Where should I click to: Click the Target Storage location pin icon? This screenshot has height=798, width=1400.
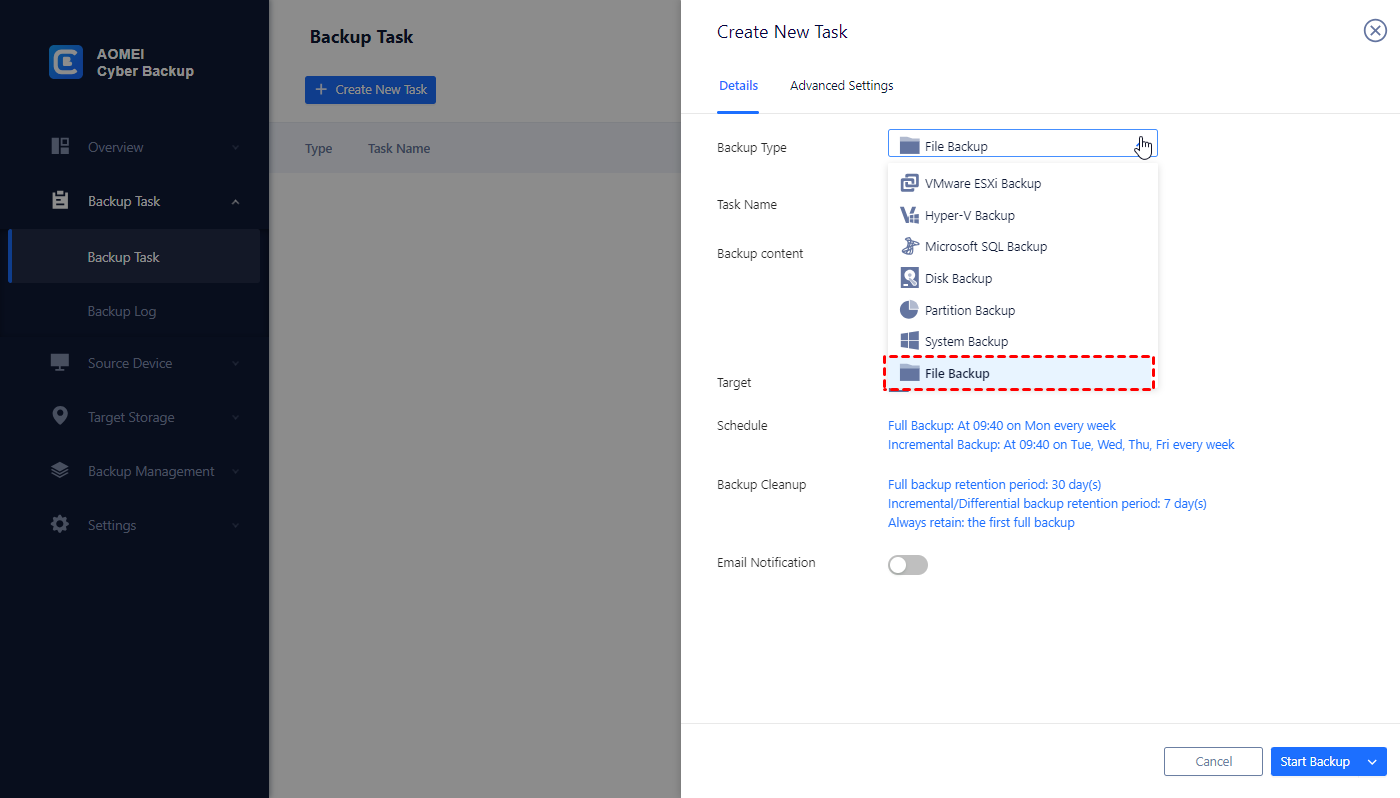click(60, 416)
